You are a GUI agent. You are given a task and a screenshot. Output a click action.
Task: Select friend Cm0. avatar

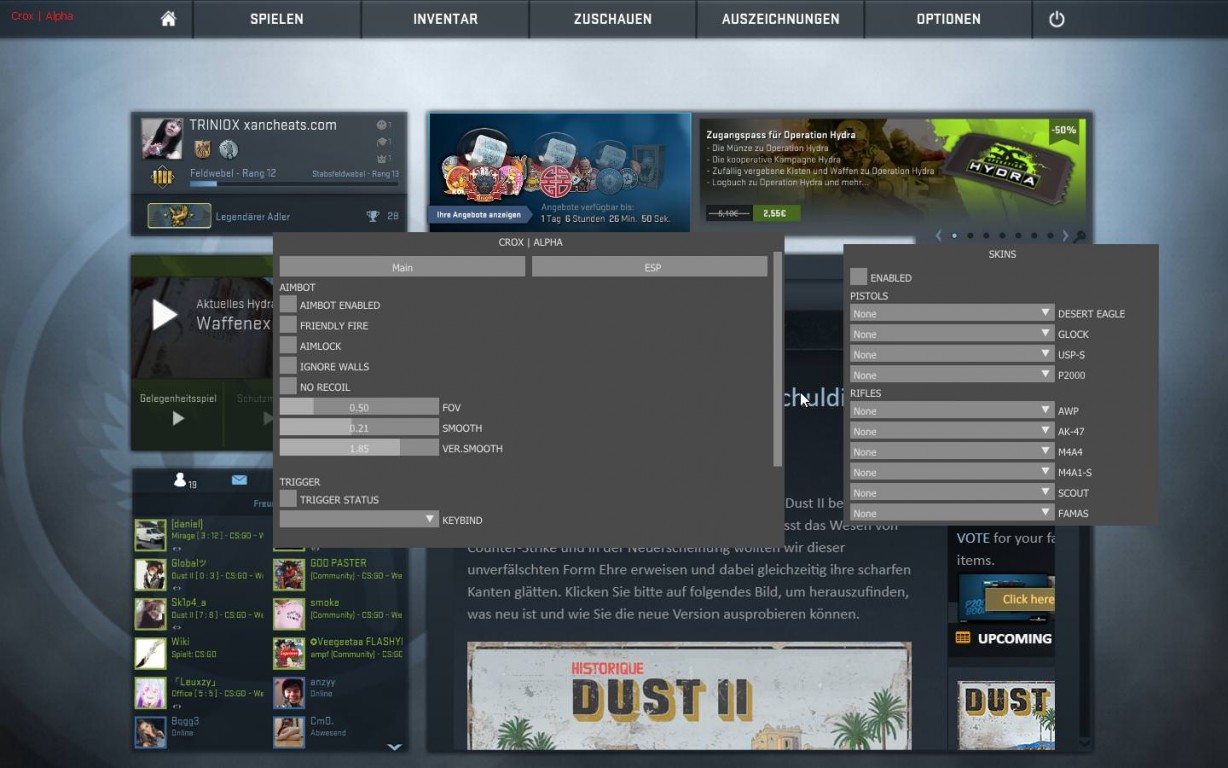pyautogui.click(x=289, y=732)
